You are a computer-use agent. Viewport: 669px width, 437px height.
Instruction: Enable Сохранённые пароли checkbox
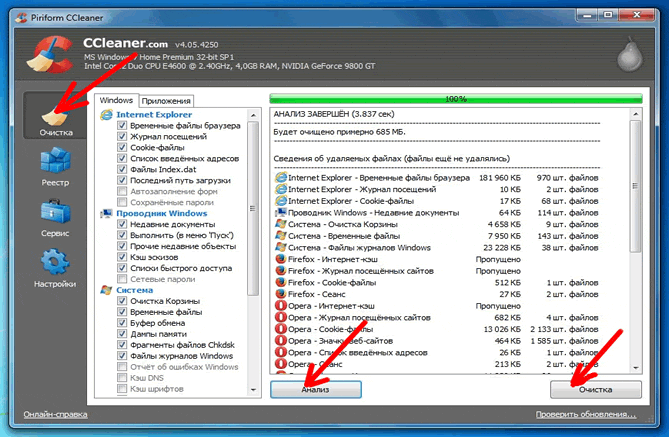coord(122,202)
